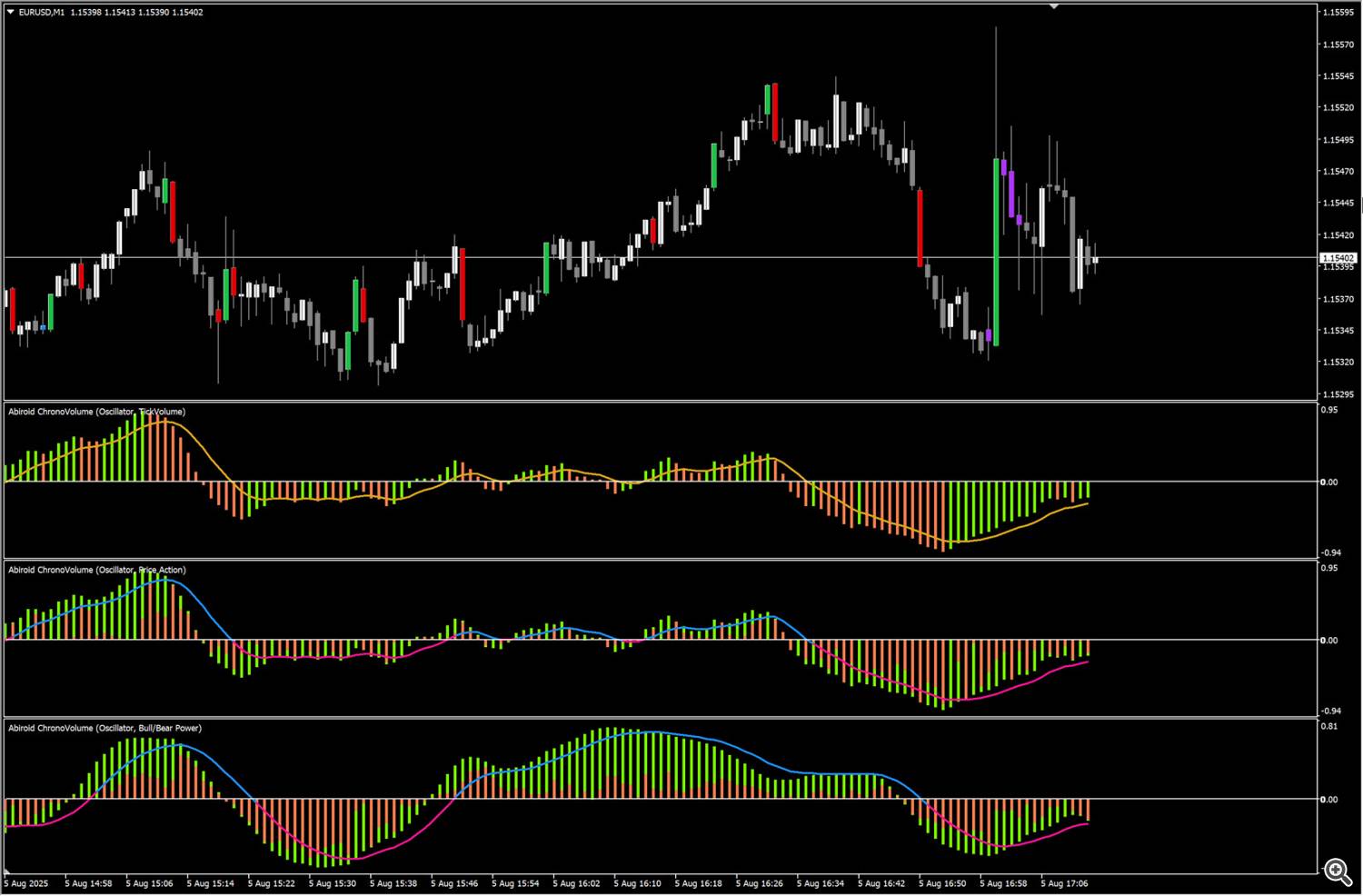Viewport: 1363px width, 896px height.
Task: Click the 5 Aug 16:34 time label
Action: (x=821, y=883)
